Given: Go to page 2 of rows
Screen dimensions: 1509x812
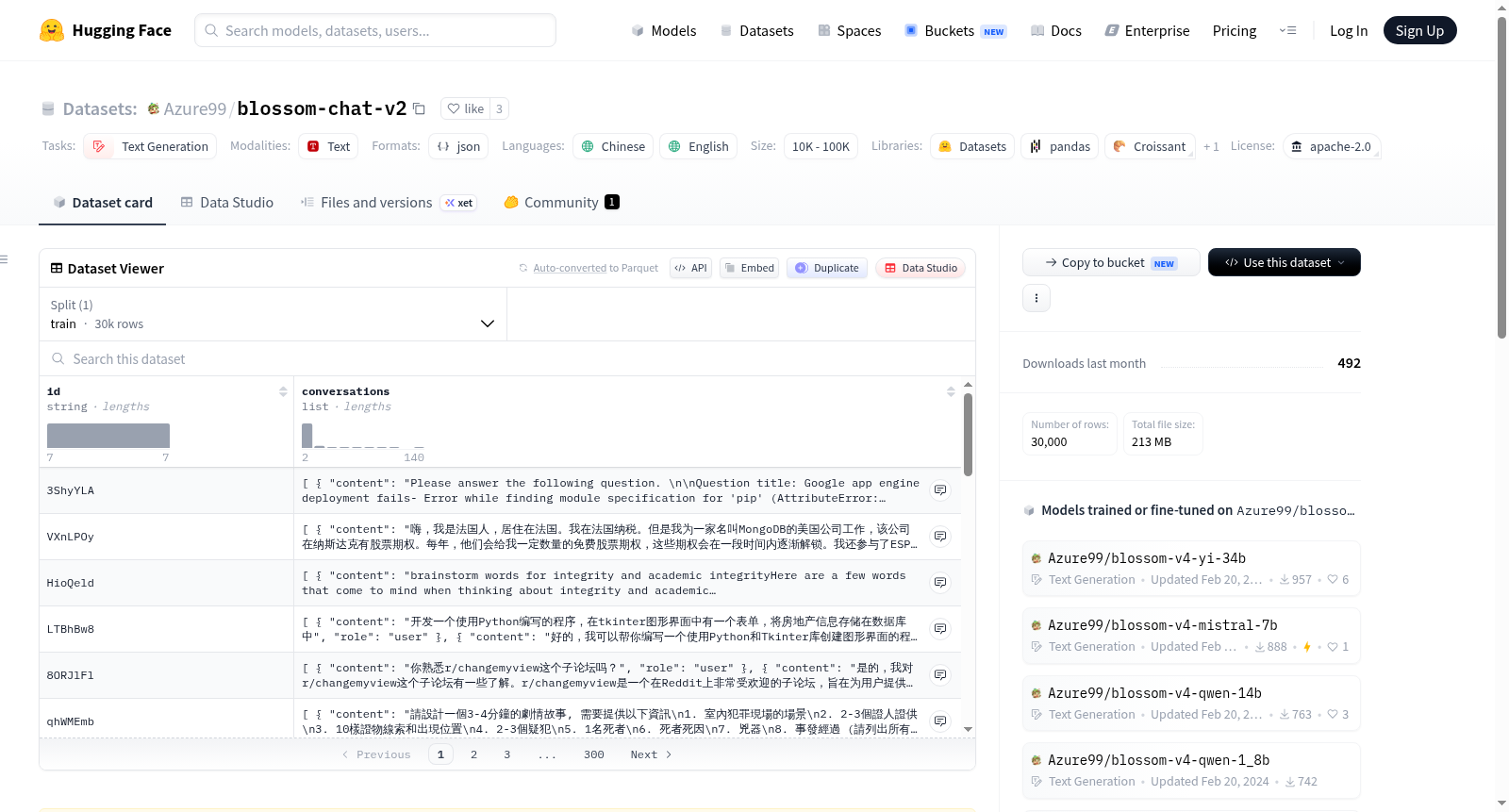Looking at the screenshot, I should (x=473, y=754).
